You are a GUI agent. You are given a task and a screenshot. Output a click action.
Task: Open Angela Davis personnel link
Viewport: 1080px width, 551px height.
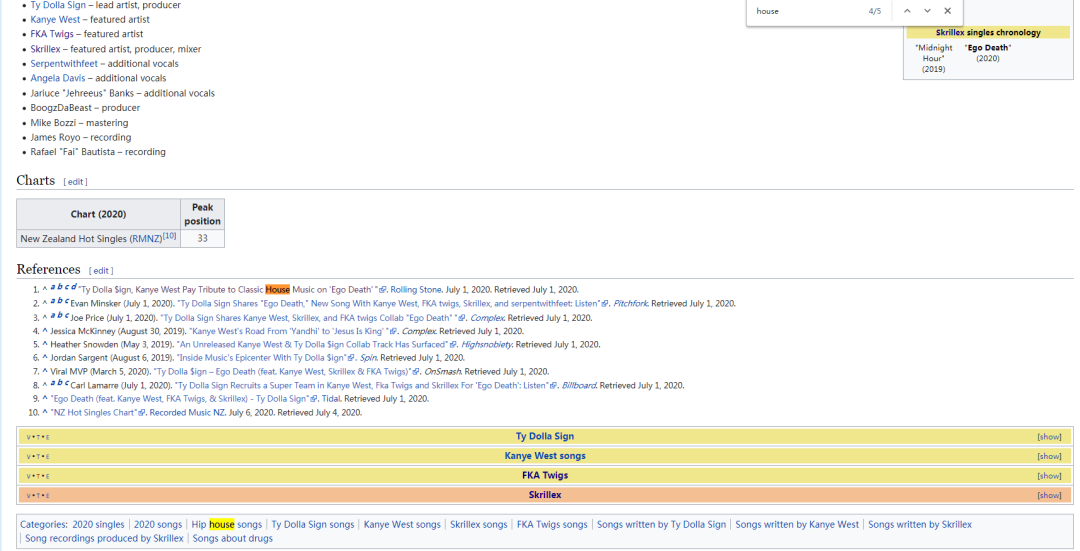(x=58, y=78)
